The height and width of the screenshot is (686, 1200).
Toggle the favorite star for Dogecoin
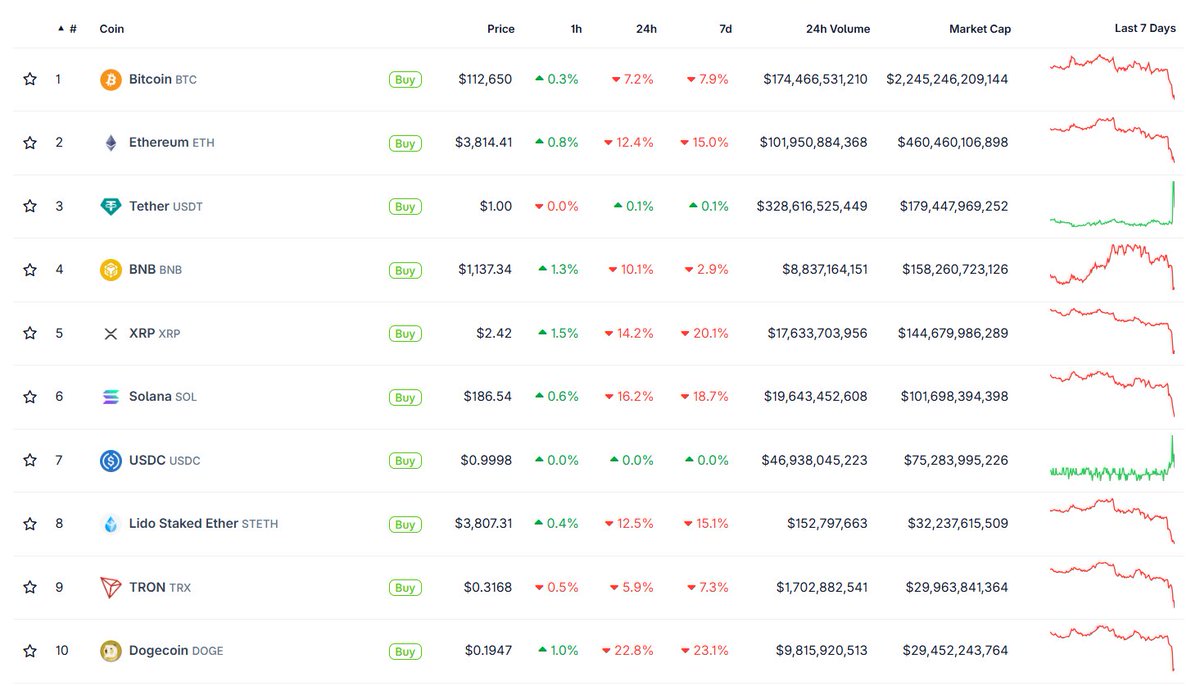click(x=30, y=651)
